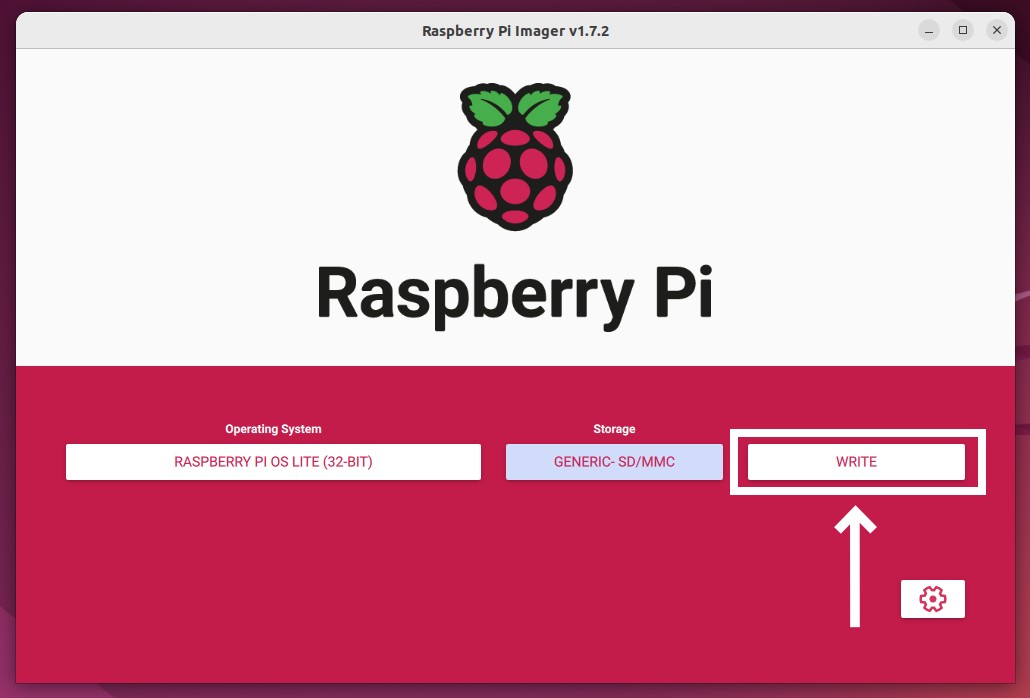Open advanced settings gear icon
The height and width of the screenshot is (698, 1030).
(932, 599)
